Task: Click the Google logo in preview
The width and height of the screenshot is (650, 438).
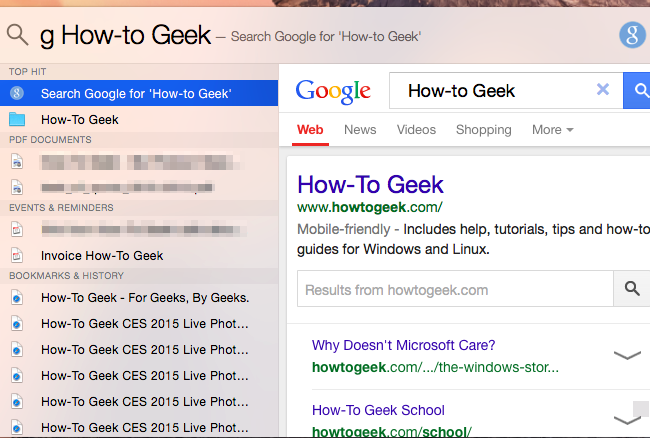Action: click(333, 92)
